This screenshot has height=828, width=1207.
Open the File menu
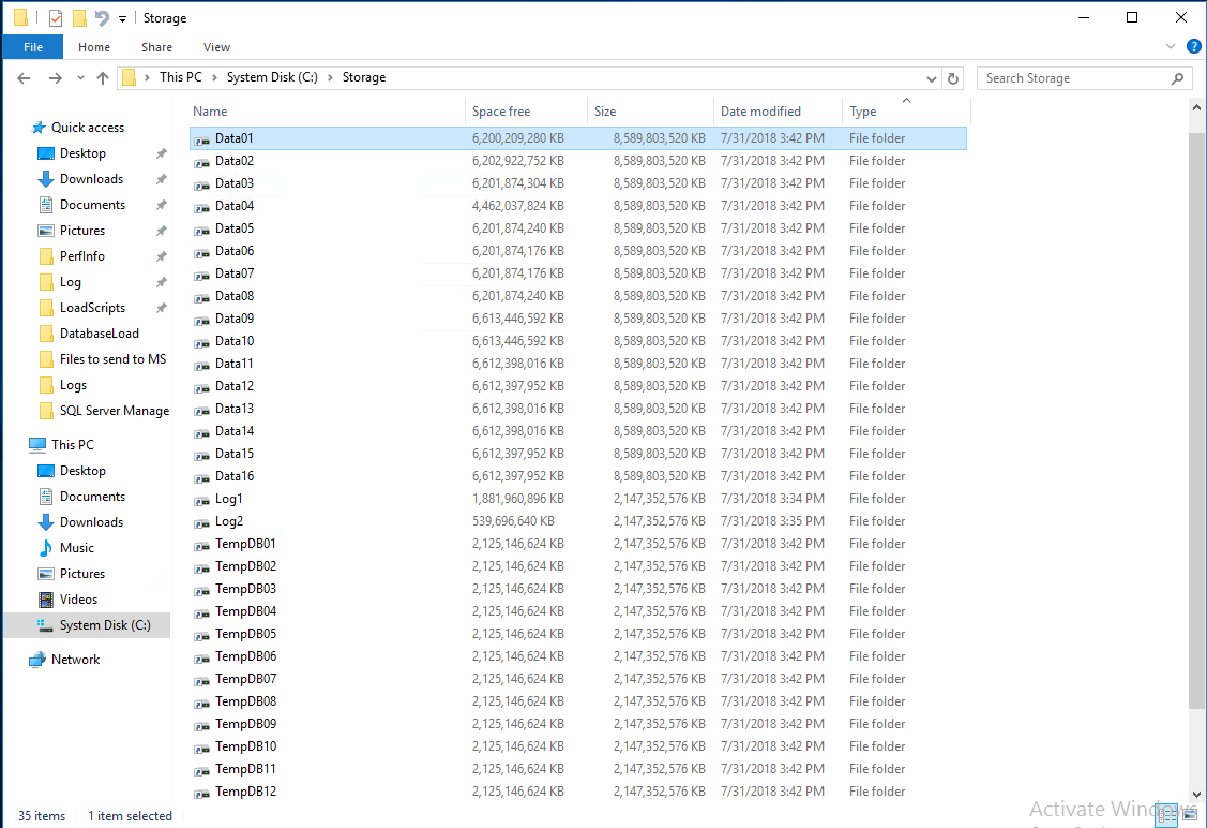pyautogui.click(x=33, y=46)
